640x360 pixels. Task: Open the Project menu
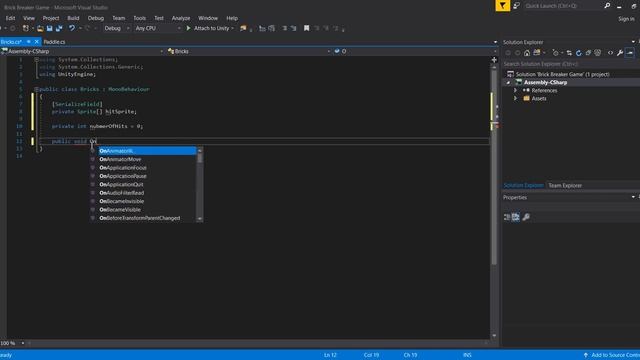[x=51, y=18]
